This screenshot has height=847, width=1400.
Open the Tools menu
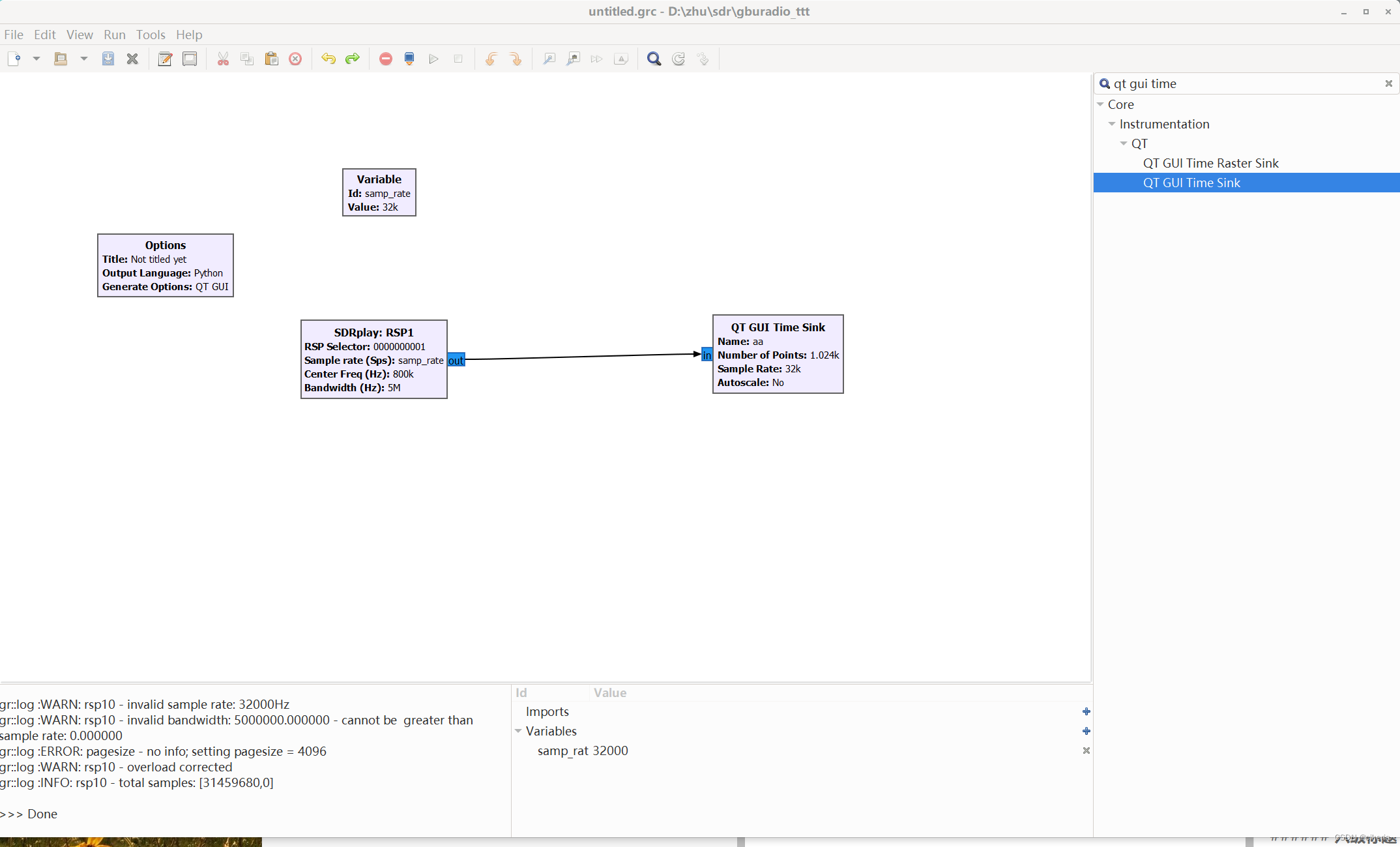point(151,35)
